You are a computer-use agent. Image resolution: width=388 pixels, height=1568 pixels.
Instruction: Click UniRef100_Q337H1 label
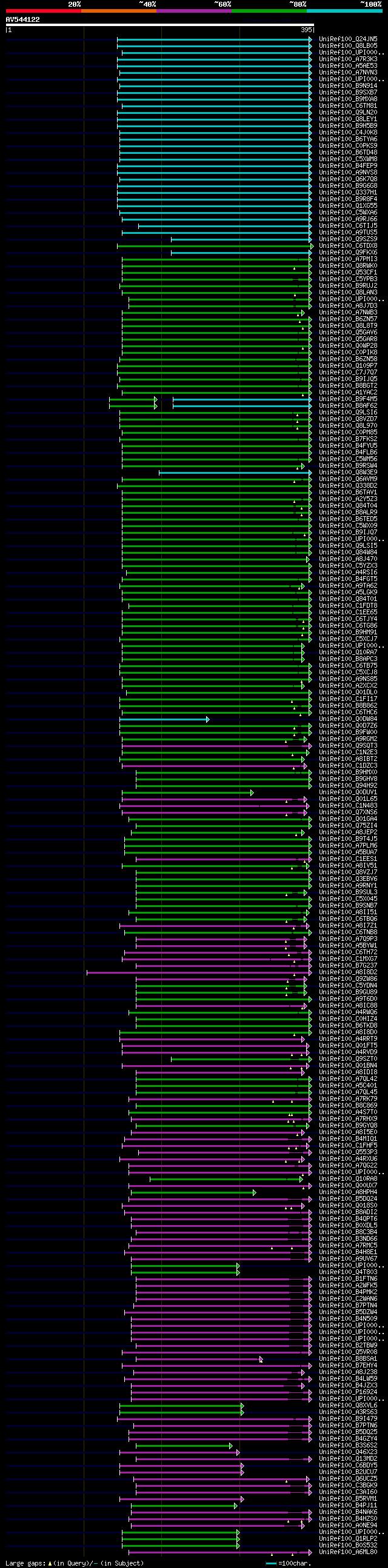(x=348, y=192)
